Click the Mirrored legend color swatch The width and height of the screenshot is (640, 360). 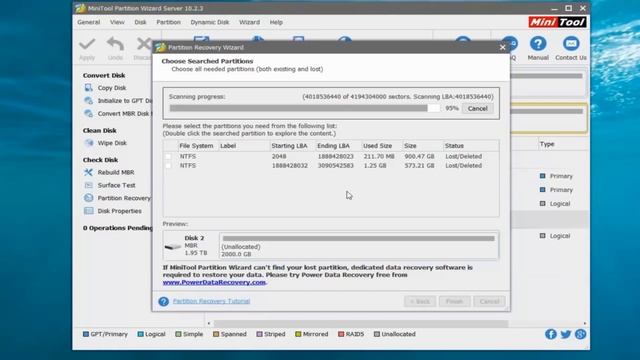pyautogui.click(x=298, y=334)
